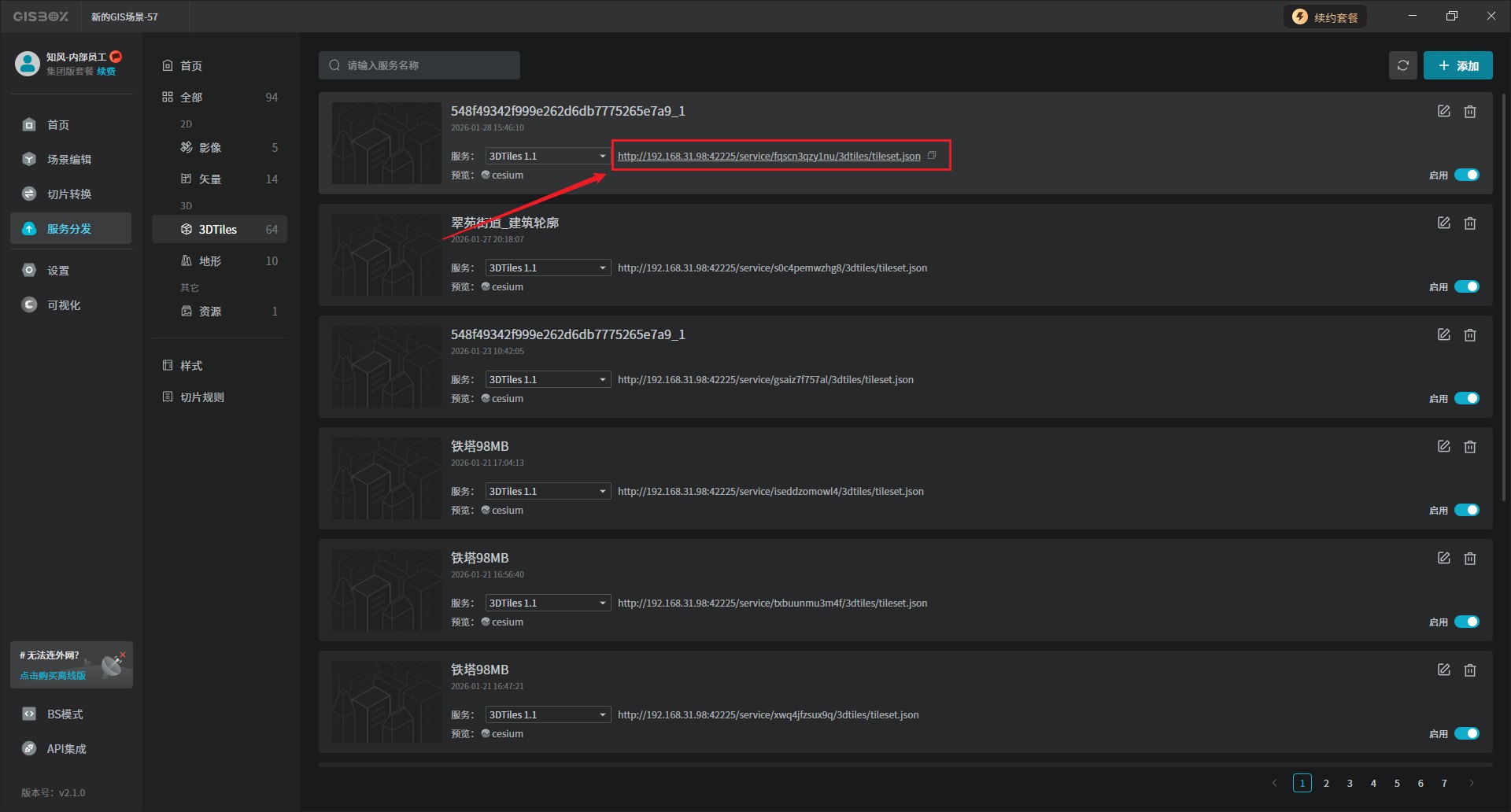Select the 地形 category

click(x=210, y=261)
